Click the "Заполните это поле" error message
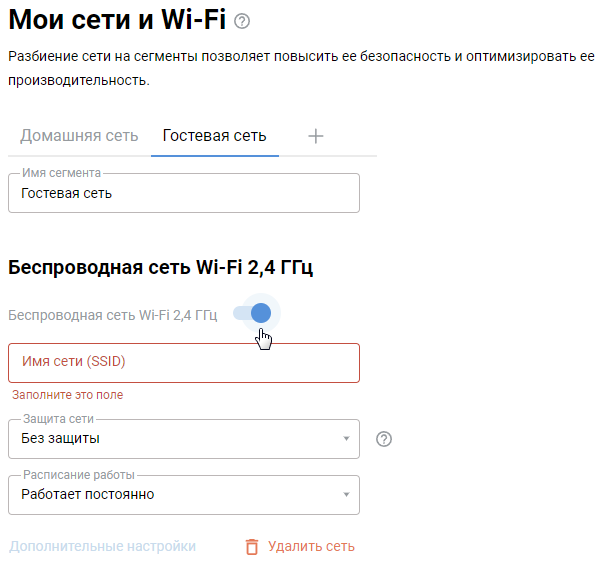This screenshot has height=568, width=604. 68,395
